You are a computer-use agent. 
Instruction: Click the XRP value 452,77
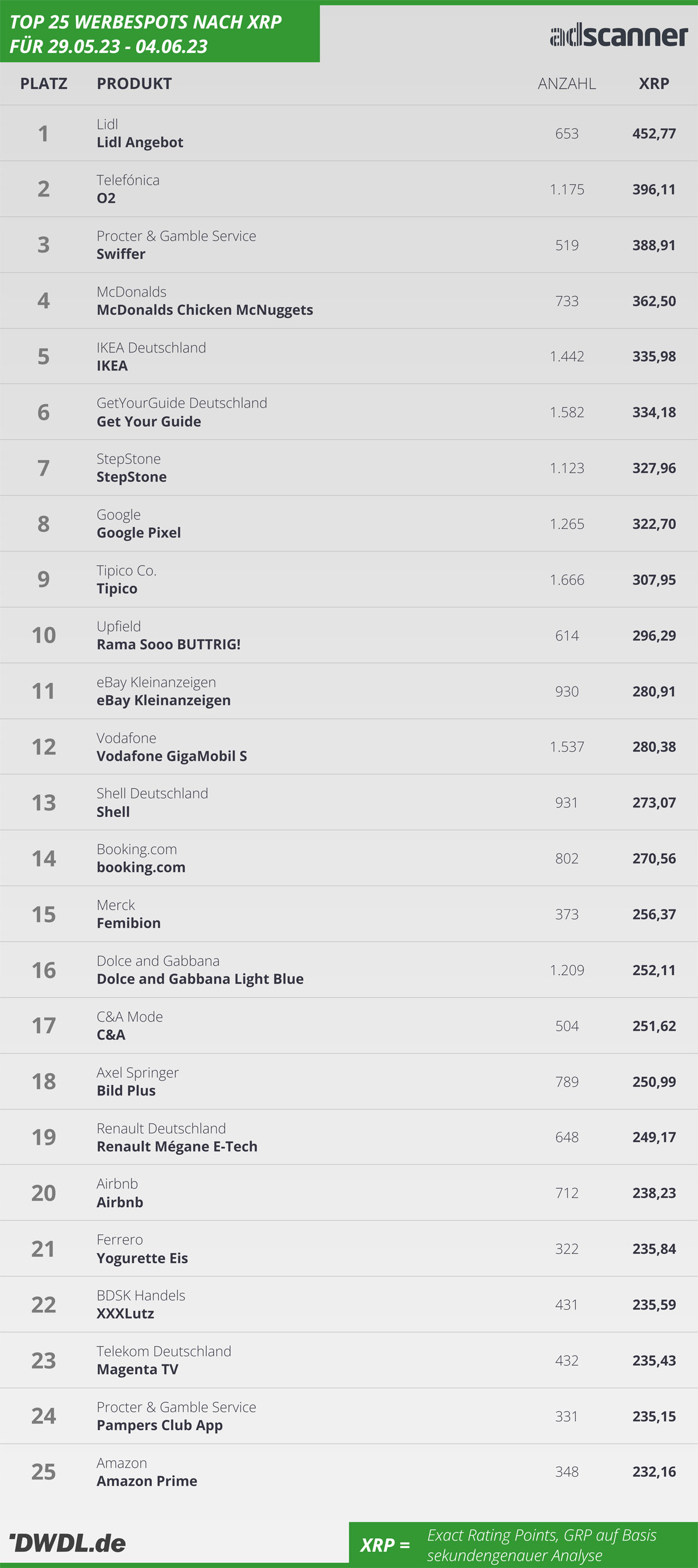[654, 133]
